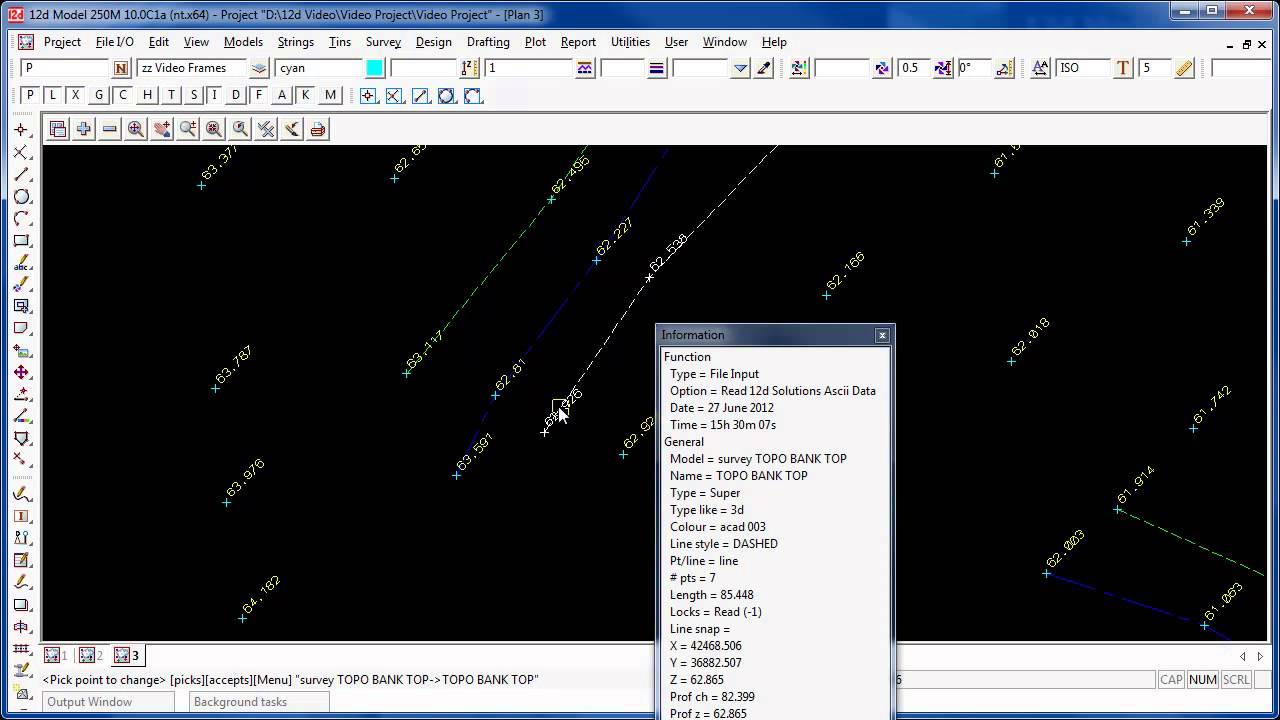Close the Information panel
This screenshot has width=1280, height=720.
882,335
